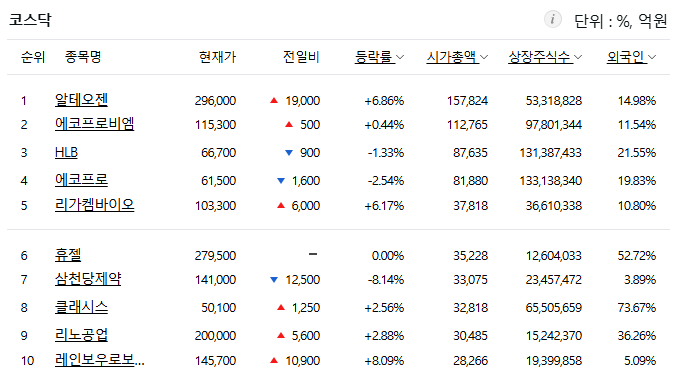
Task: Open the 알테오젠 stock link
Action: click(x=81, y=100)
